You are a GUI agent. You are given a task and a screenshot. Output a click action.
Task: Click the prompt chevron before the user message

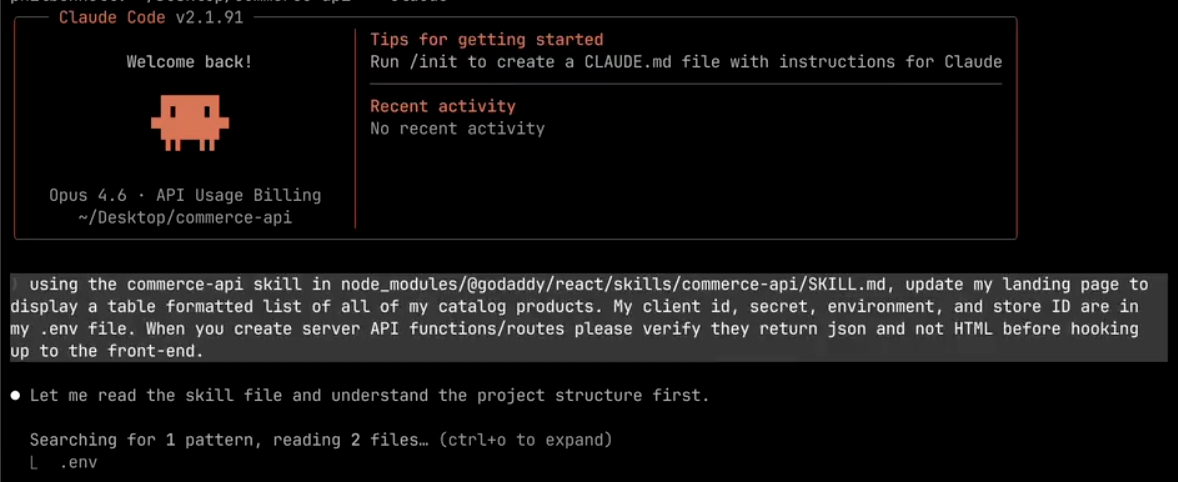(x=15, y=285)
